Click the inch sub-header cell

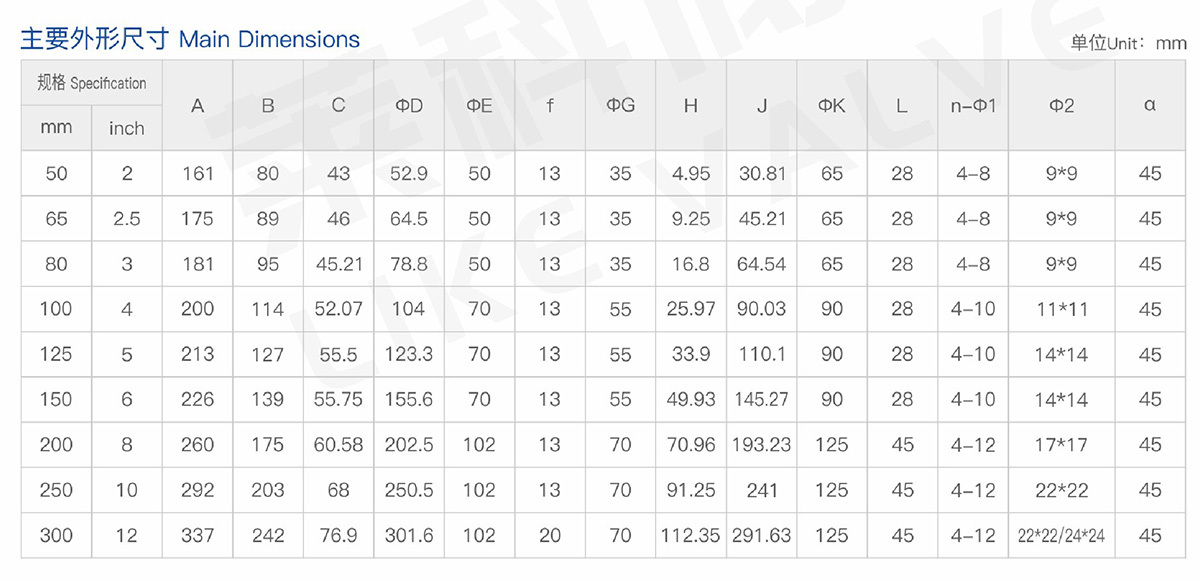[127, 128]
